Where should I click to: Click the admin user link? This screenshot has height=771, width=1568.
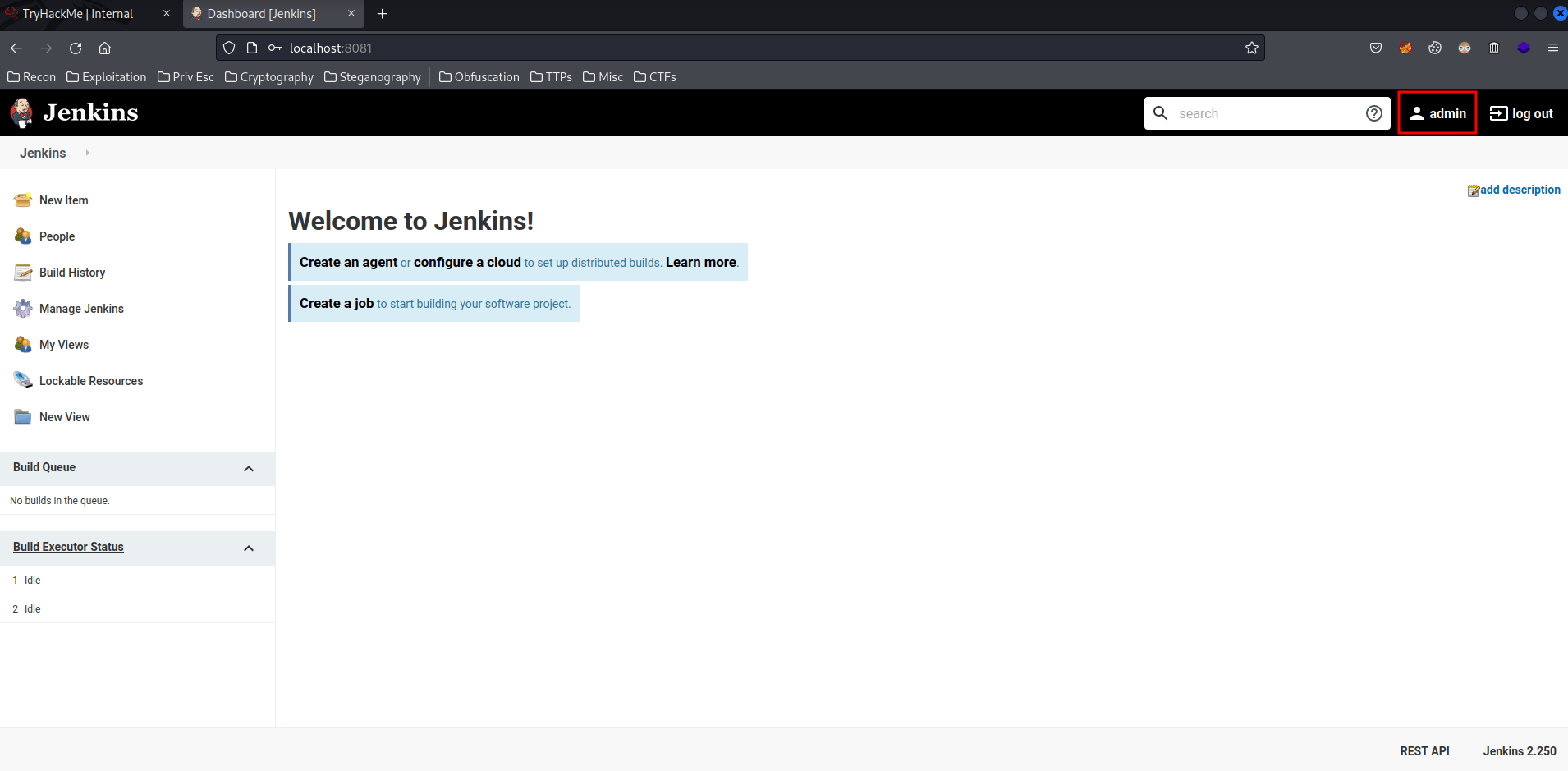(1437, 113)
